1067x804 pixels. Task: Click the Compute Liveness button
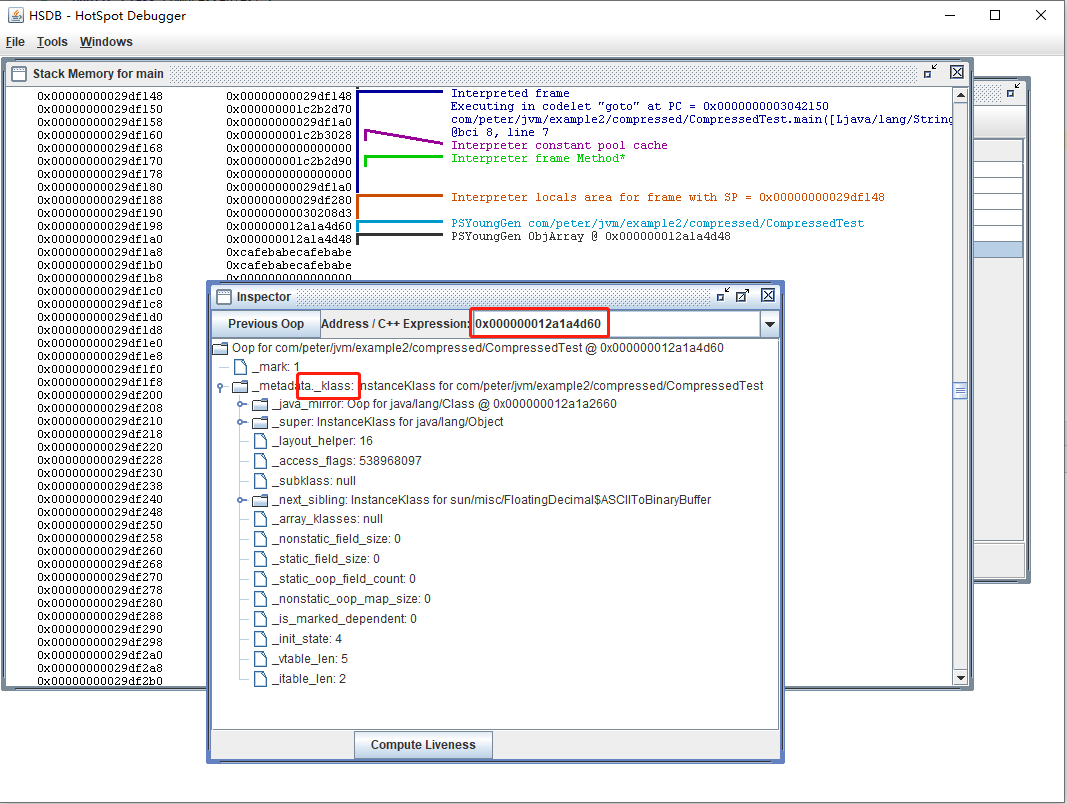point(422,744)
